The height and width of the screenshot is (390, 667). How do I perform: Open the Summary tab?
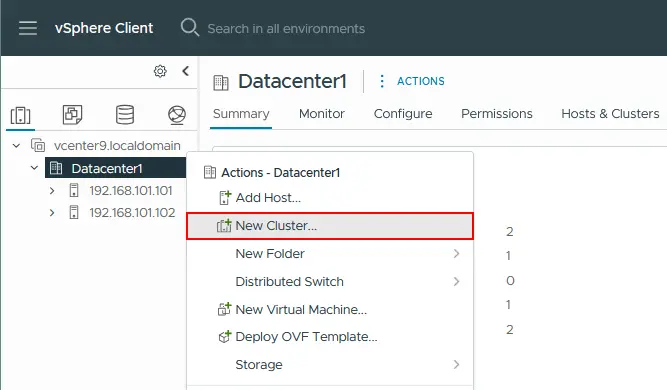(241, 114)
